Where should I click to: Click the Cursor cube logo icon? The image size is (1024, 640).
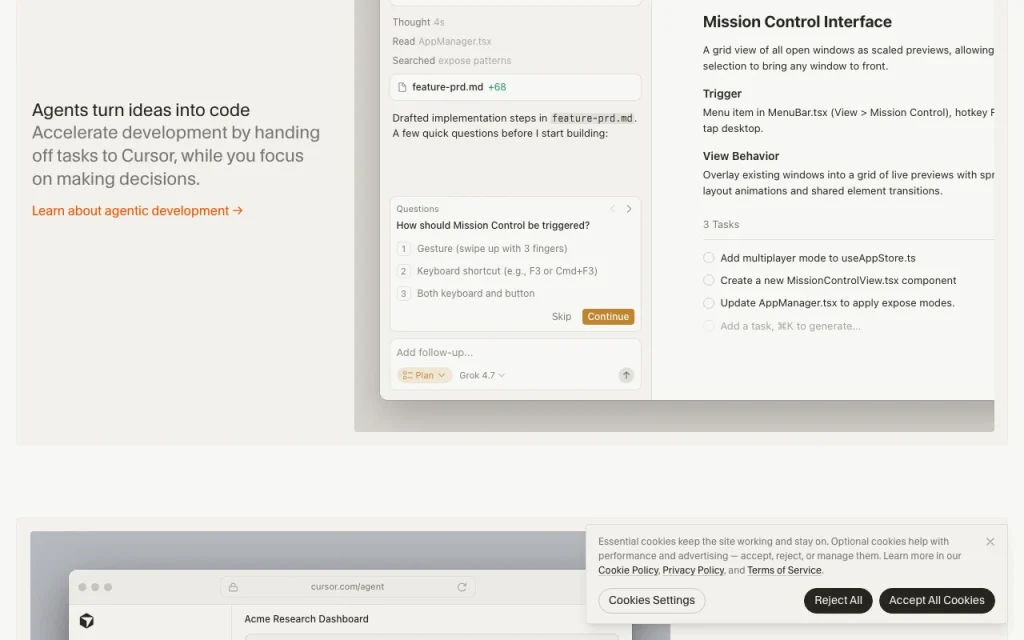[86, 620]
